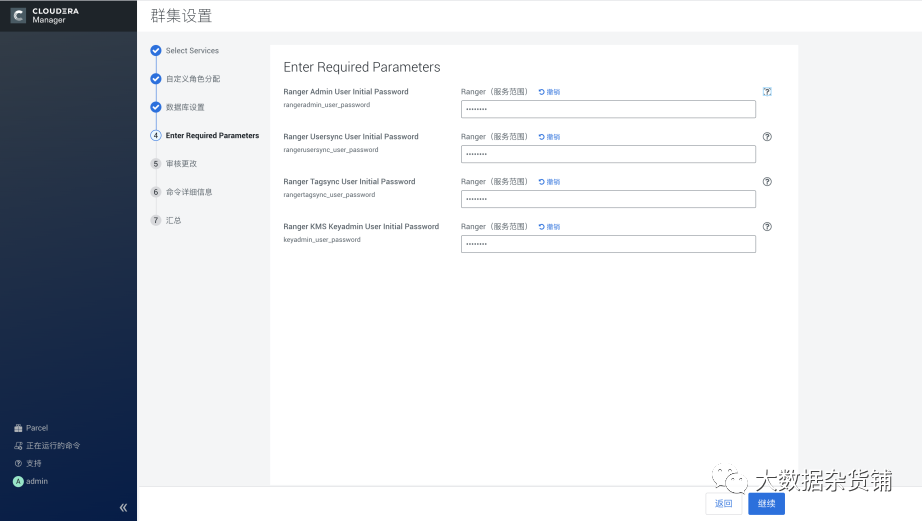922x521 pixels.
Task: Open help for KMS Keyadmin password
Action: tap(767, 227)
